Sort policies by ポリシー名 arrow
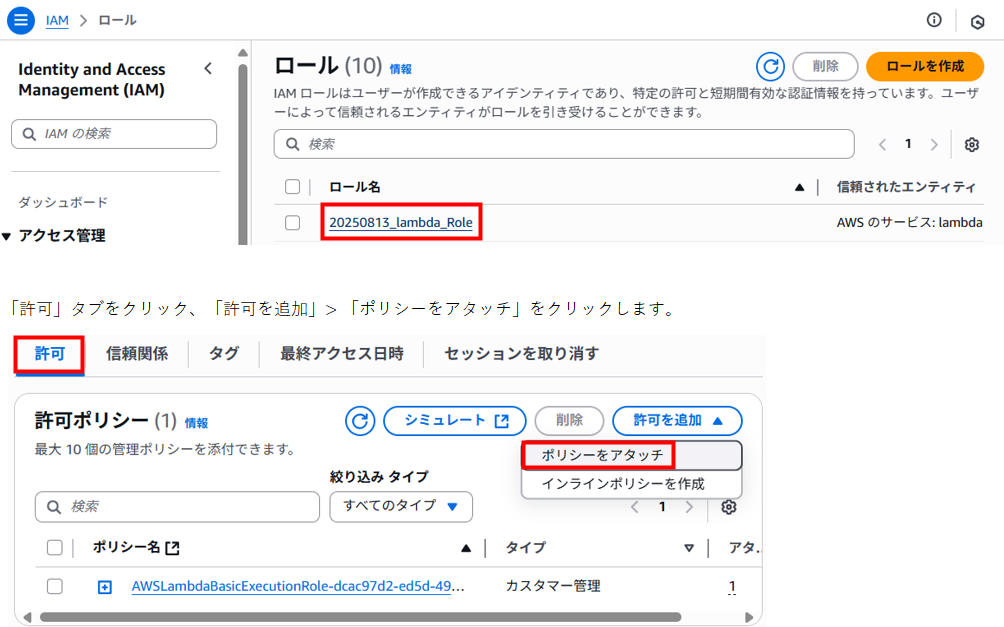The image size is (1004, 627). pos(466,548)
